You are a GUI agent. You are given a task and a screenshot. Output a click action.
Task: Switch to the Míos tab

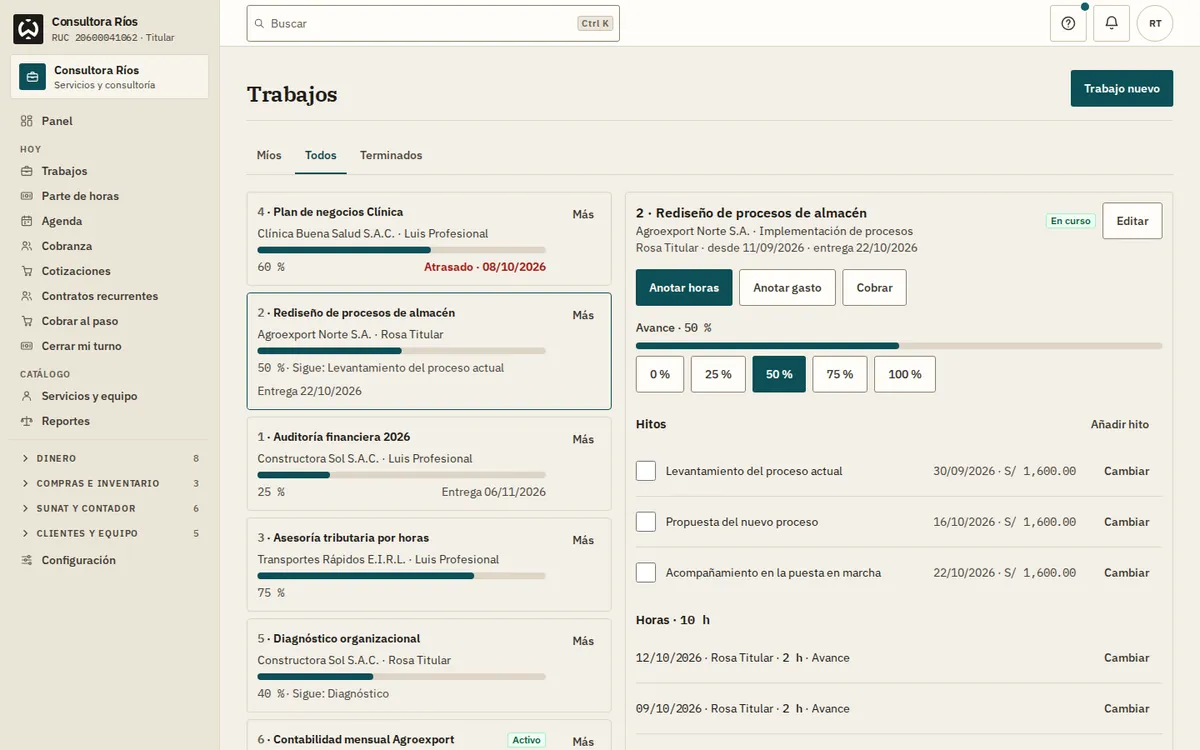pyautogui.click(x=269, y=155)
